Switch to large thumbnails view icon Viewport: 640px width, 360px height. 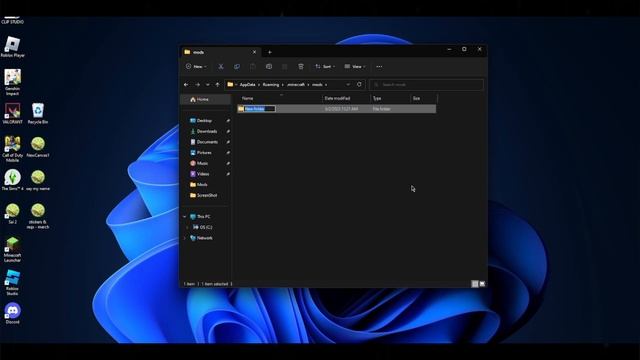482,284
